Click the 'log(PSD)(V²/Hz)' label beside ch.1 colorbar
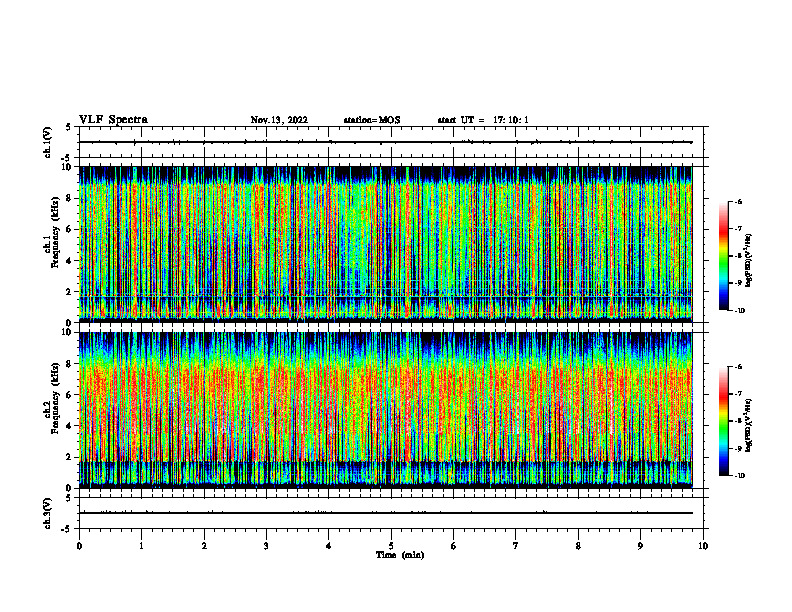 pyautogui.click(x=749, y=261)
